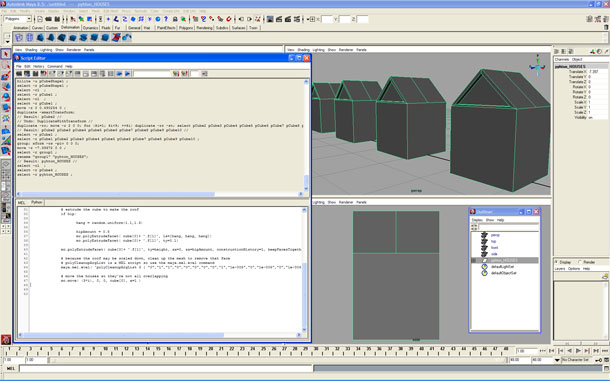Viewport: 610px width, 381px height.
Task: Switch to the Polygons shelf tab
Action: 186,28
